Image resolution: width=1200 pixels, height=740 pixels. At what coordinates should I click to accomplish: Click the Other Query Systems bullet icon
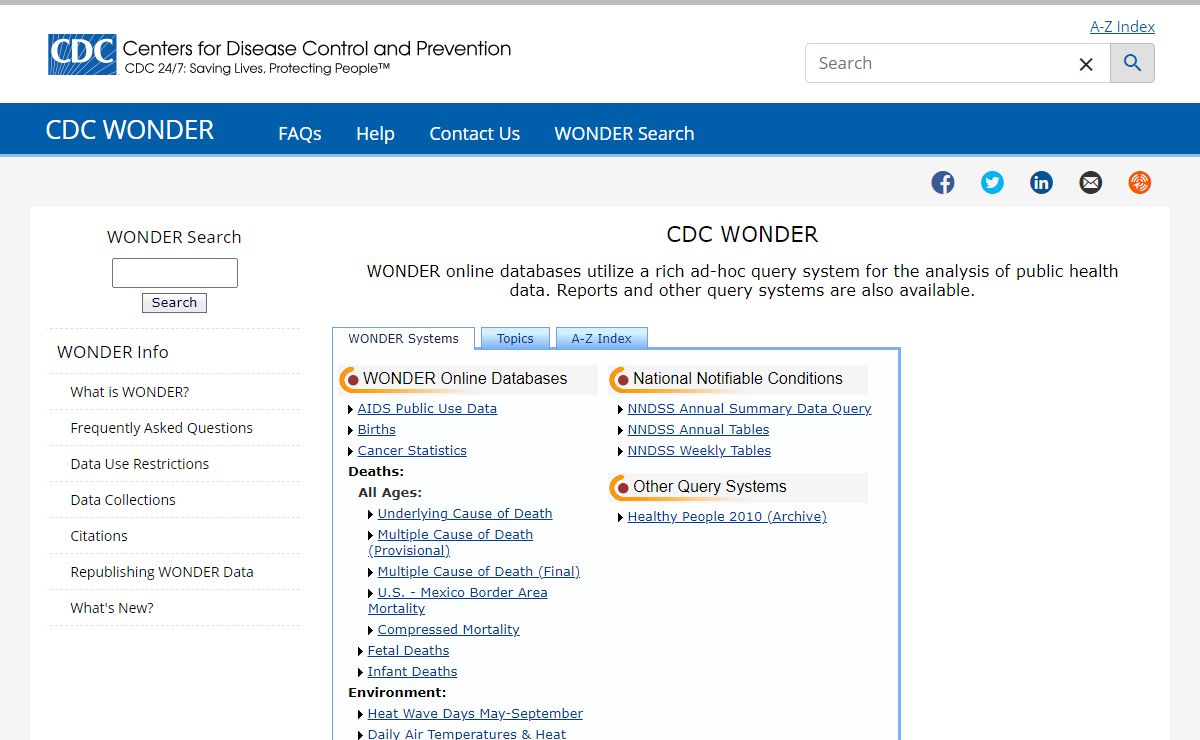point(621,488)
